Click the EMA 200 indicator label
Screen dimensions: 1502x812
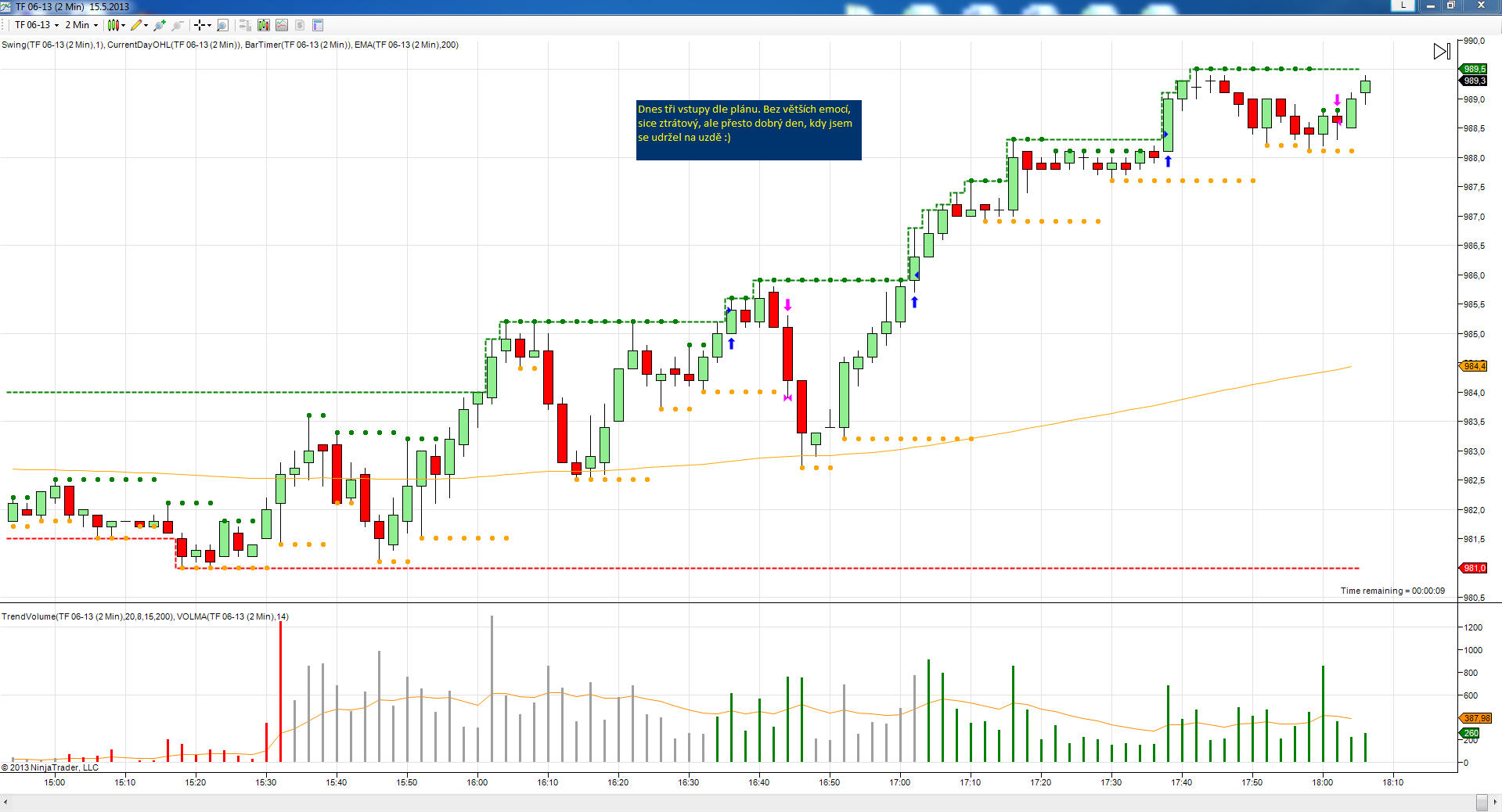tap(406, 45)
